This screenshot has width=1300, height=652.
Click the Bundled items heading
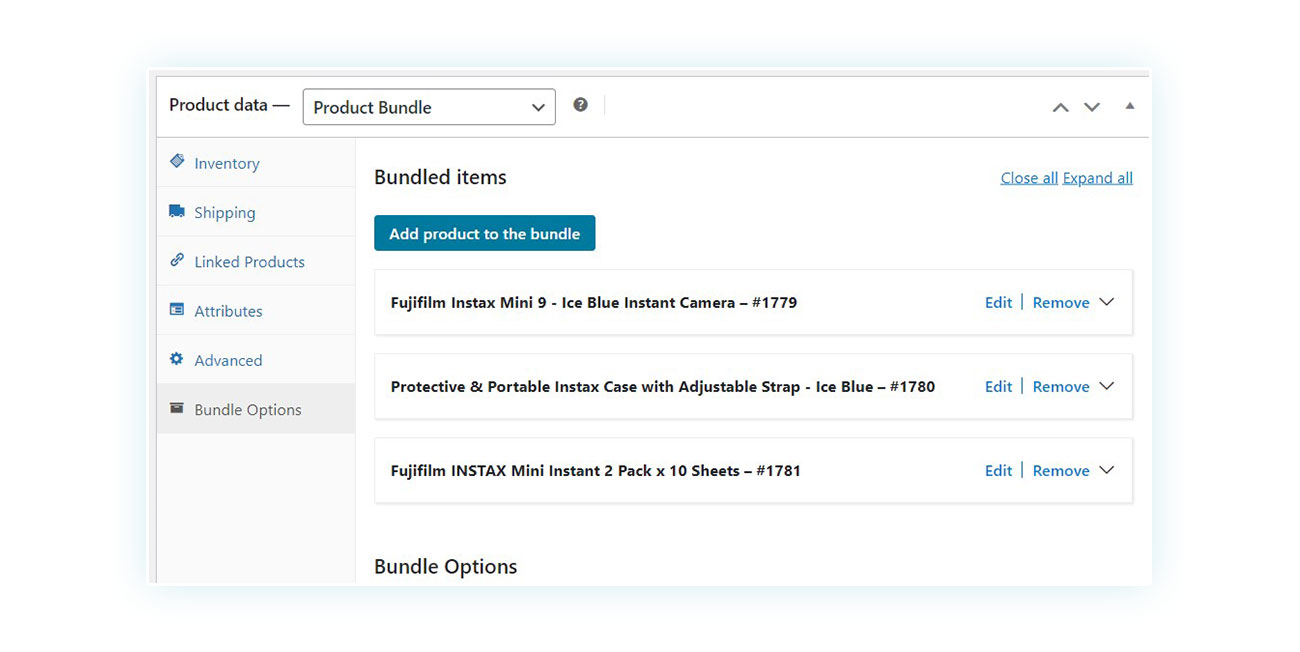pyautogui.click(x=440, y=177)
